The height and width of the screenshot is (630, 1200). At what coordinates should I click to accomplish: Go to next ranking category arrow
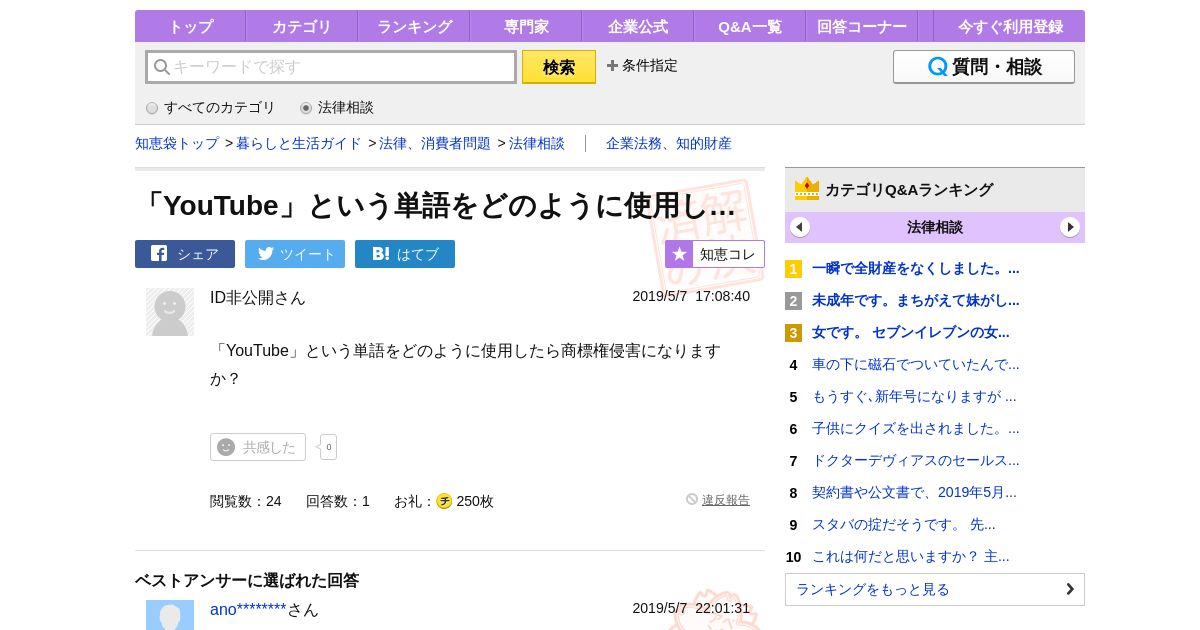(x=1070, y=227)
